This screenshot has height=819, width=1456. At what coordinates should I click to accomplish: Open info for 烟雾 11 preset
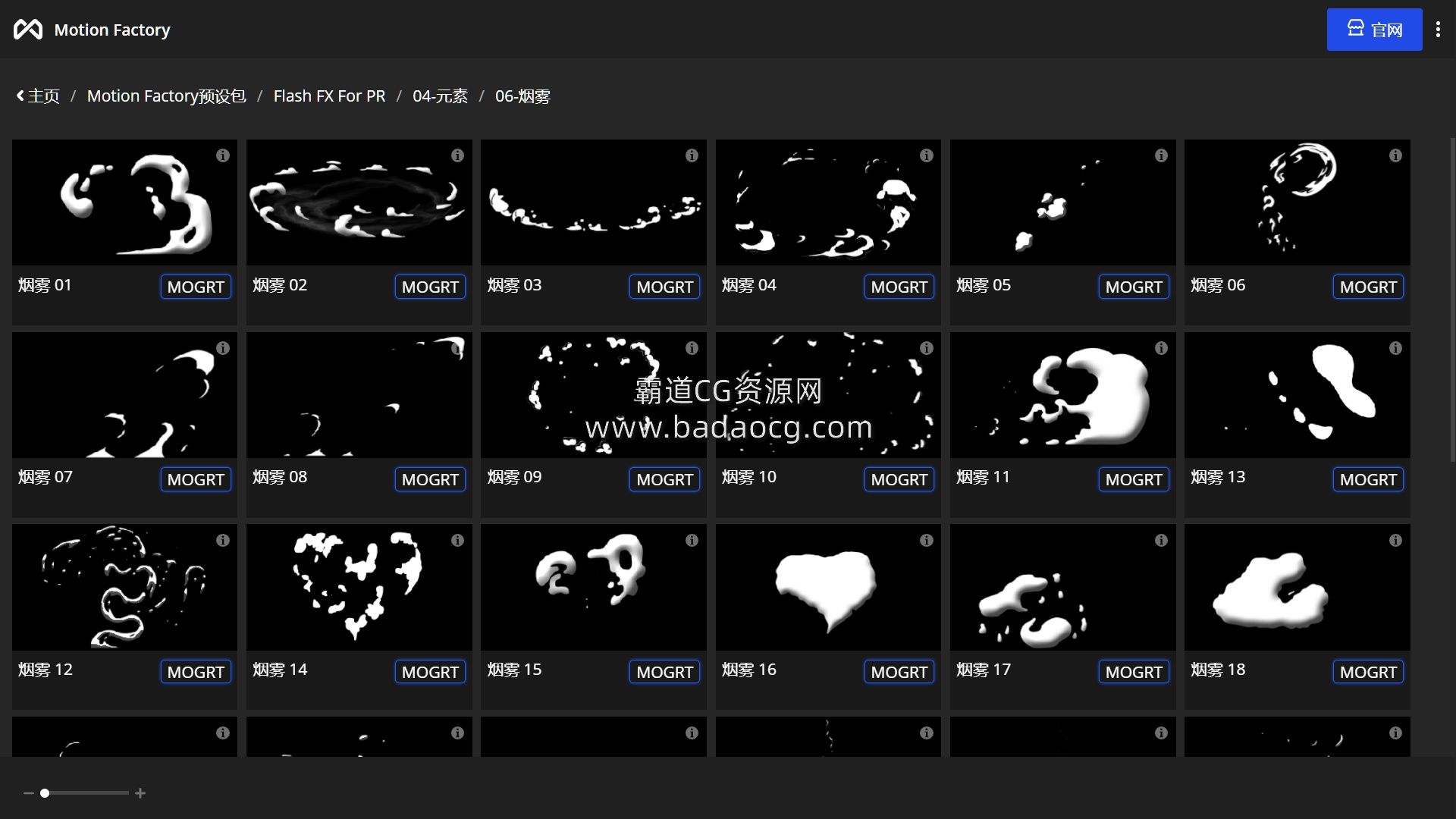(1161, 348)
